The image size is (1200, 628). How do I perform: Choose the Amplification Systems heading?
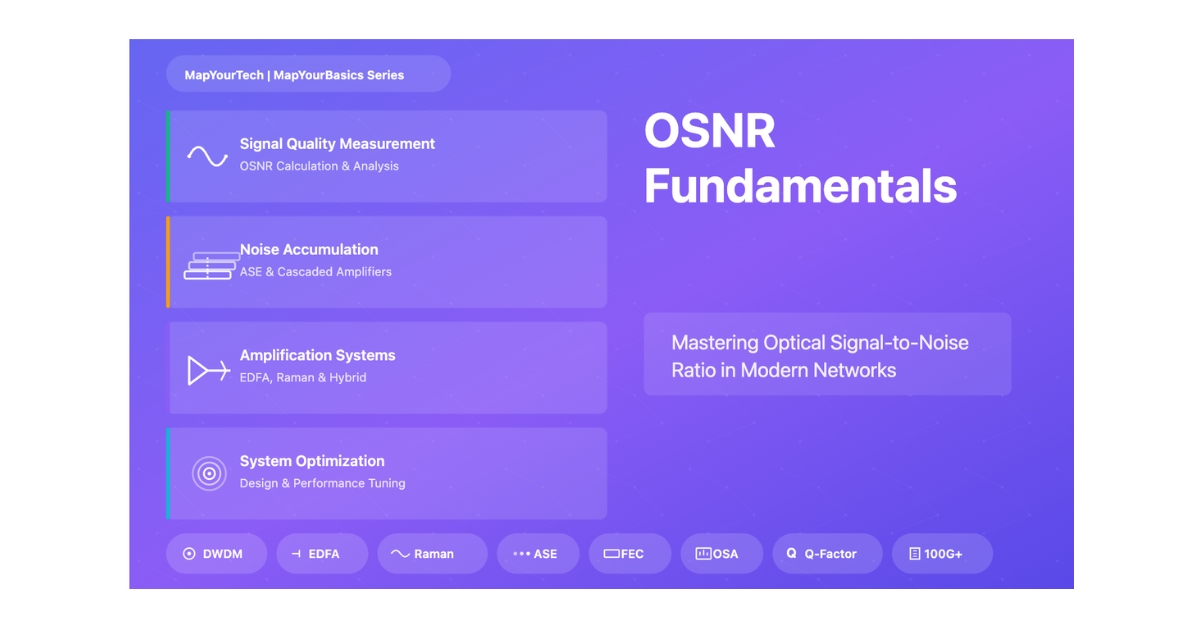(x=317, y=355)
